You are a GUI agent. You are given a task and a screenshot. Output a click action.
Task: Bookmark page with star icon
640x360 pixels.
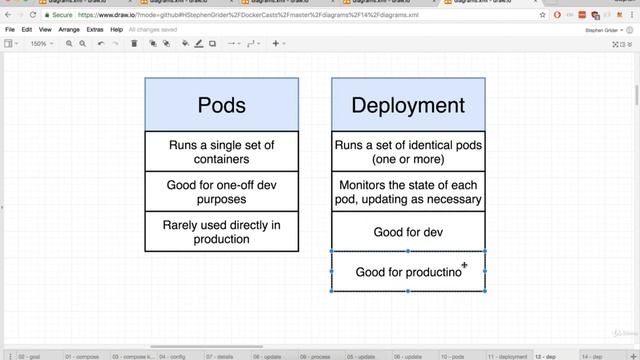click(x=542, y=15)
